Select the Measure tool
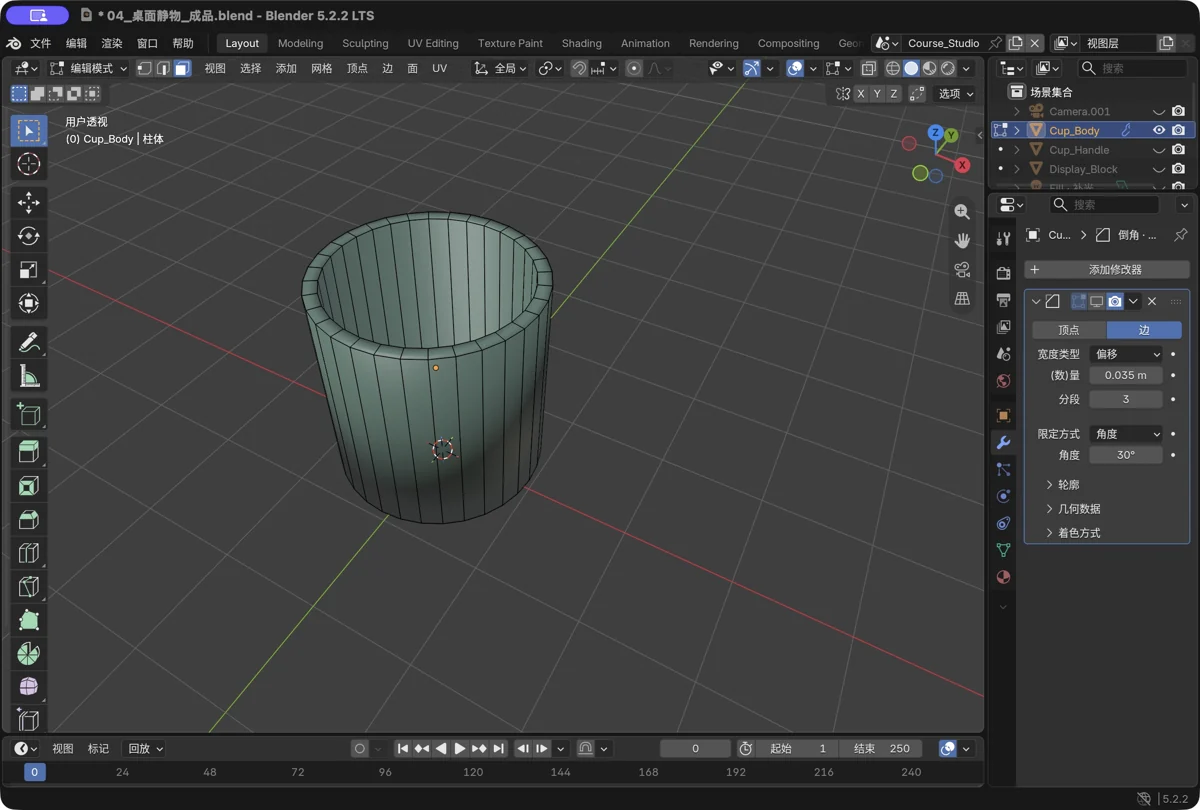 point(28,376)
